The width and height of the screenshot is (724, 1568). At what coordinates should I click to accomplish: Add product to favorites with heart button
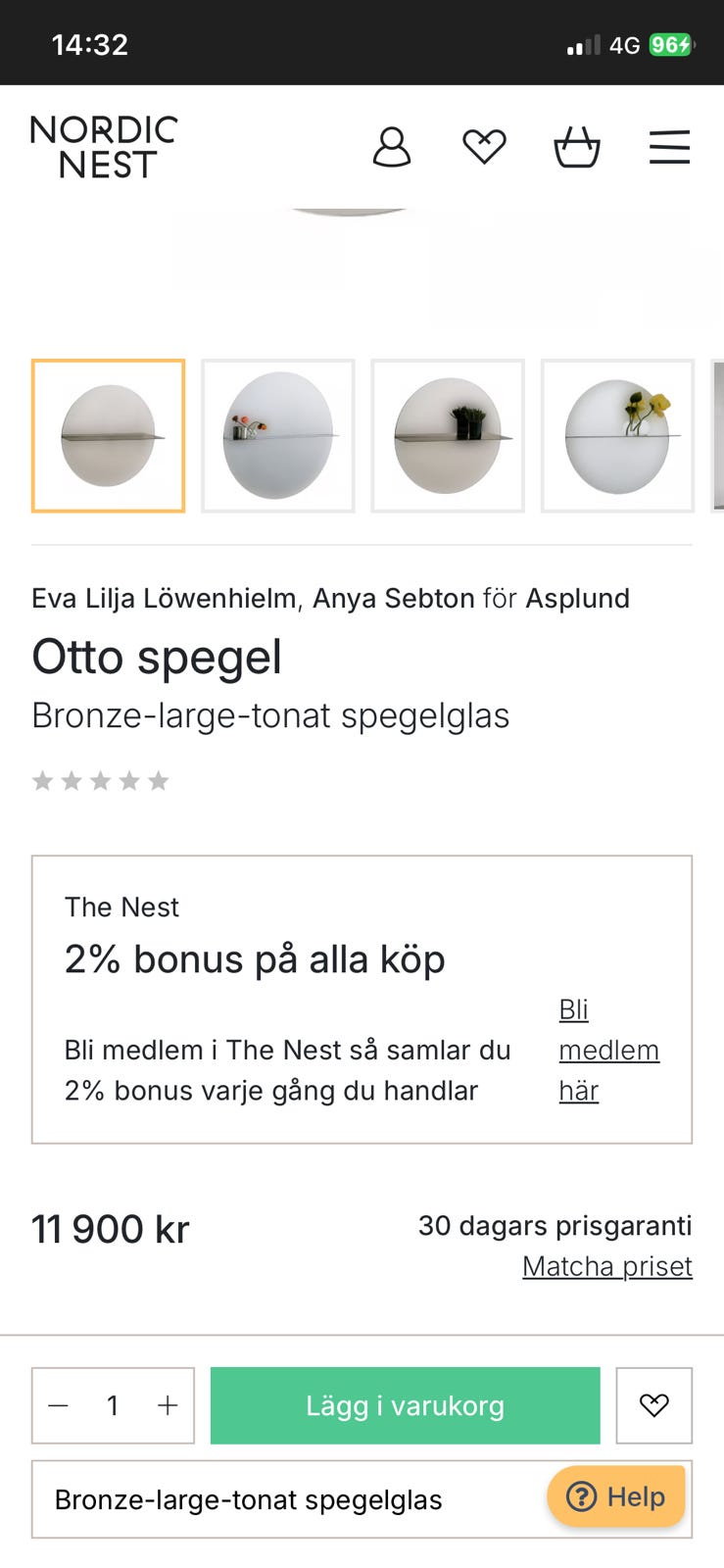[653, 1405]
